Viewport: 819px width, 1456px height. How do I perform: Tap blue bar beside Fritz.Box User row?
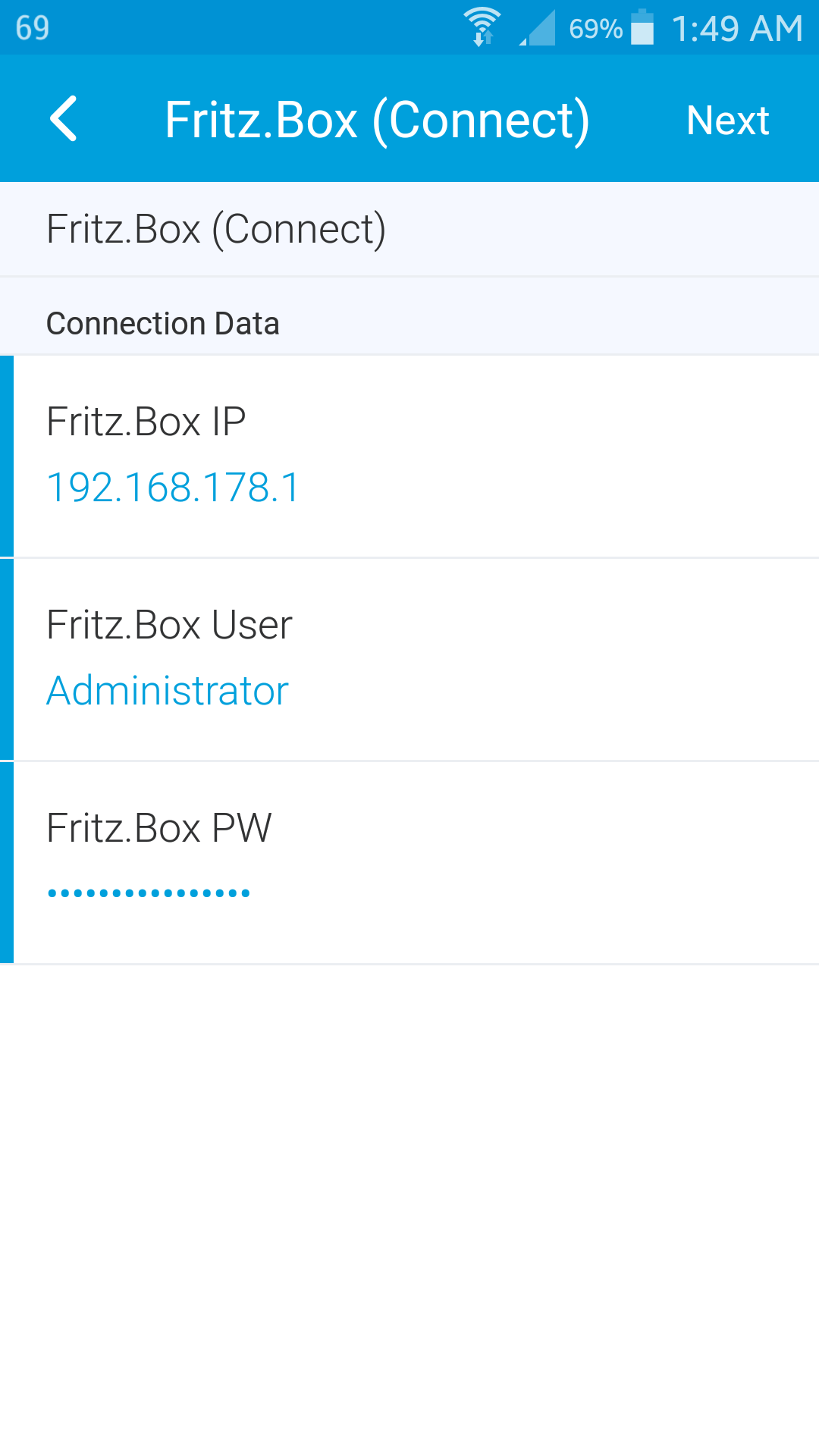tap(7, 659)
